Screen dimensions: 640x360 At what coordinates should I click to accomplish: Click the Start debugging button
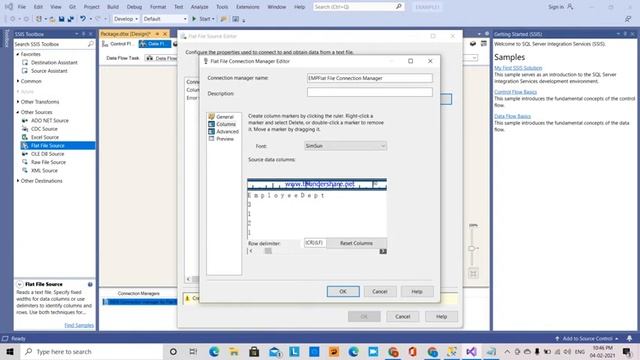coord(203,19)
